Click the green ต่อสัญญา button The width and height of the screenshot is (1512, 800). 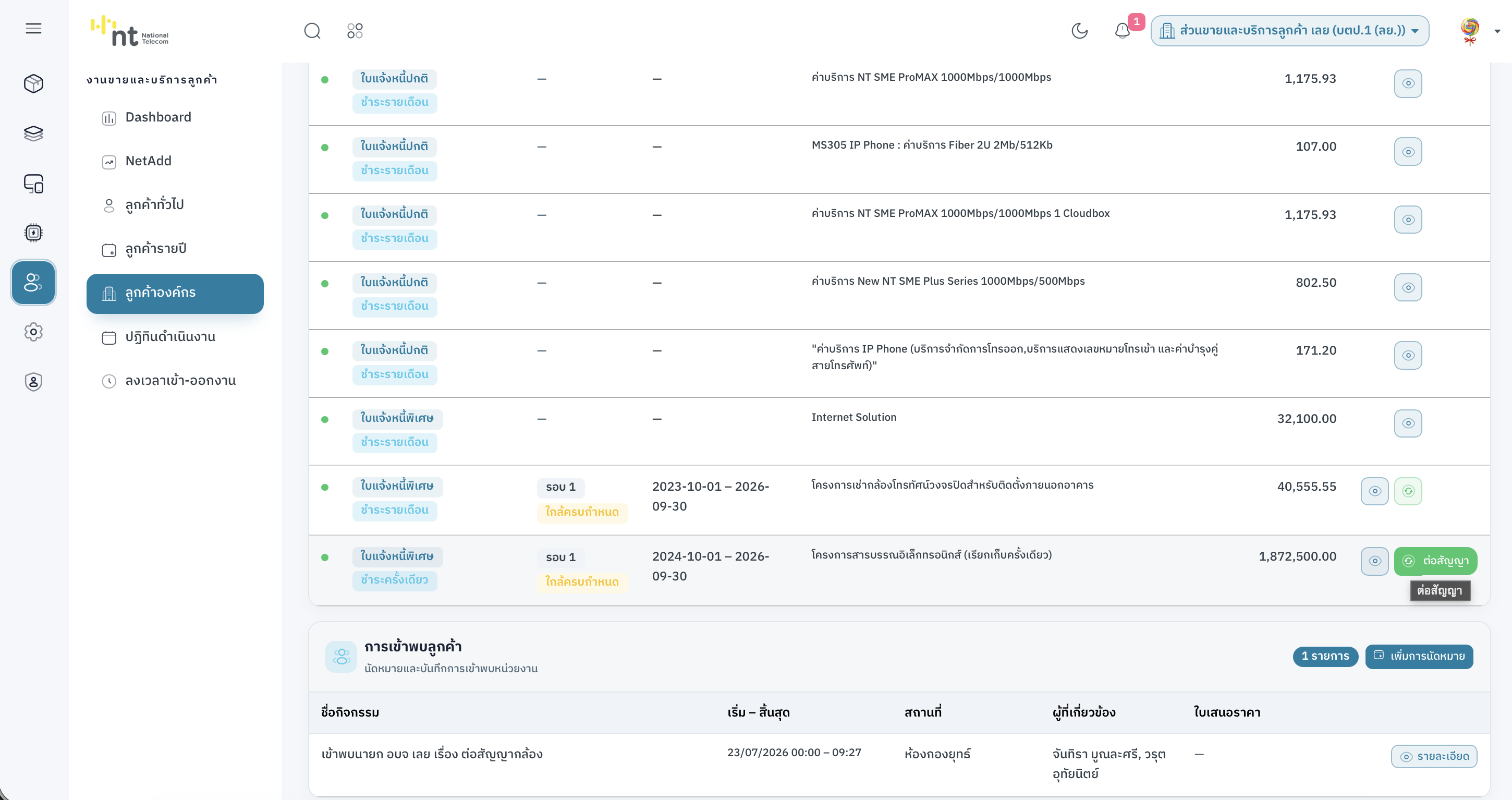[x=1435, y=561]
